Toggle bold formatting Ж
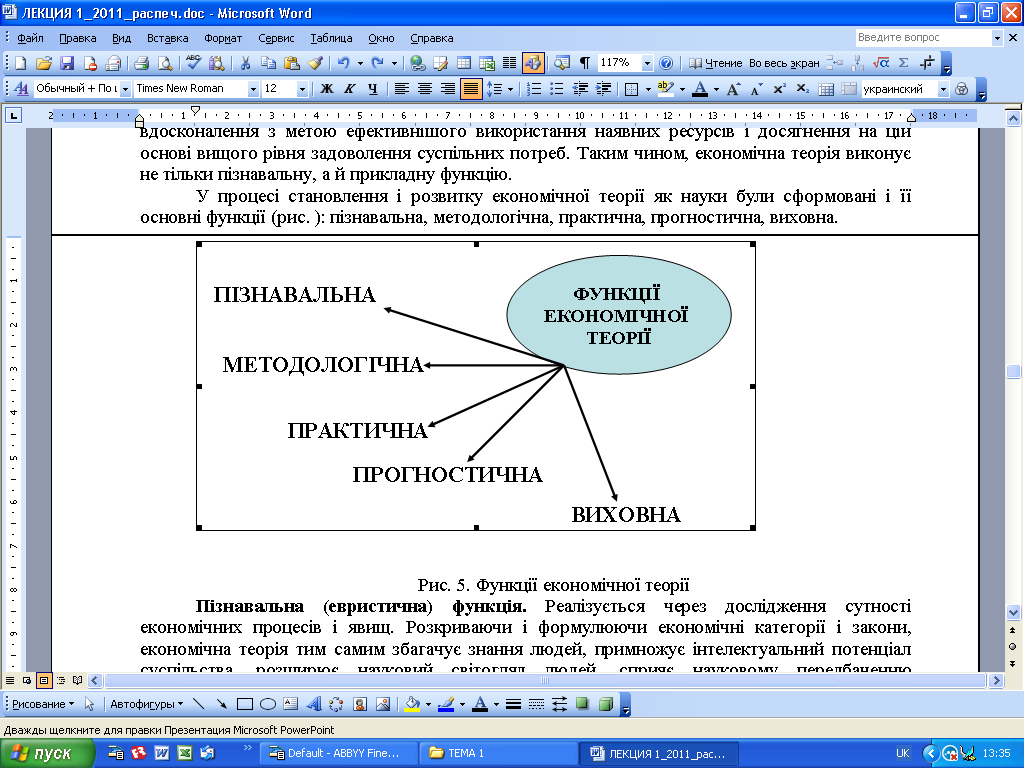Screen dimensions: 1024x768 click(x=327, y=89)
